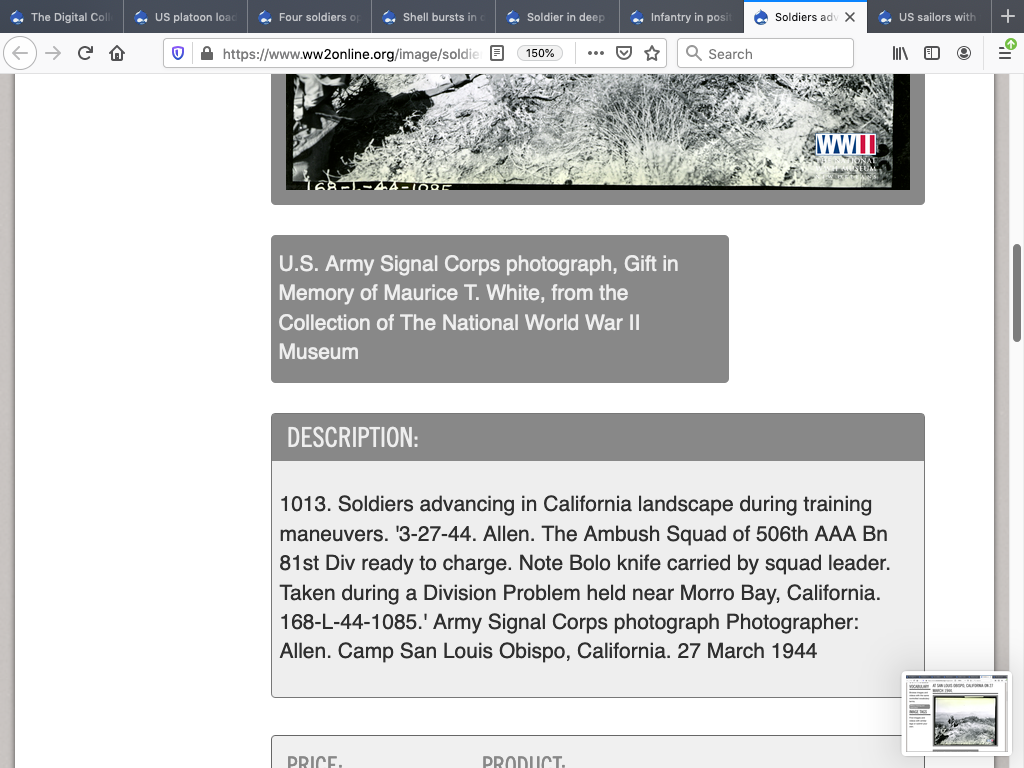
Task: Switch to 'Shell bursts in' tab
Action: 434,17
